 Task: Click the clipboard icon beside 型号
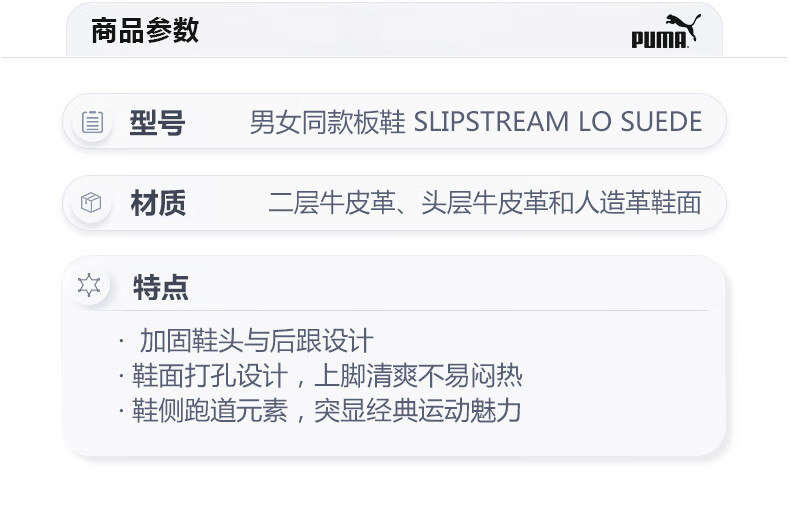click(92, 122)
